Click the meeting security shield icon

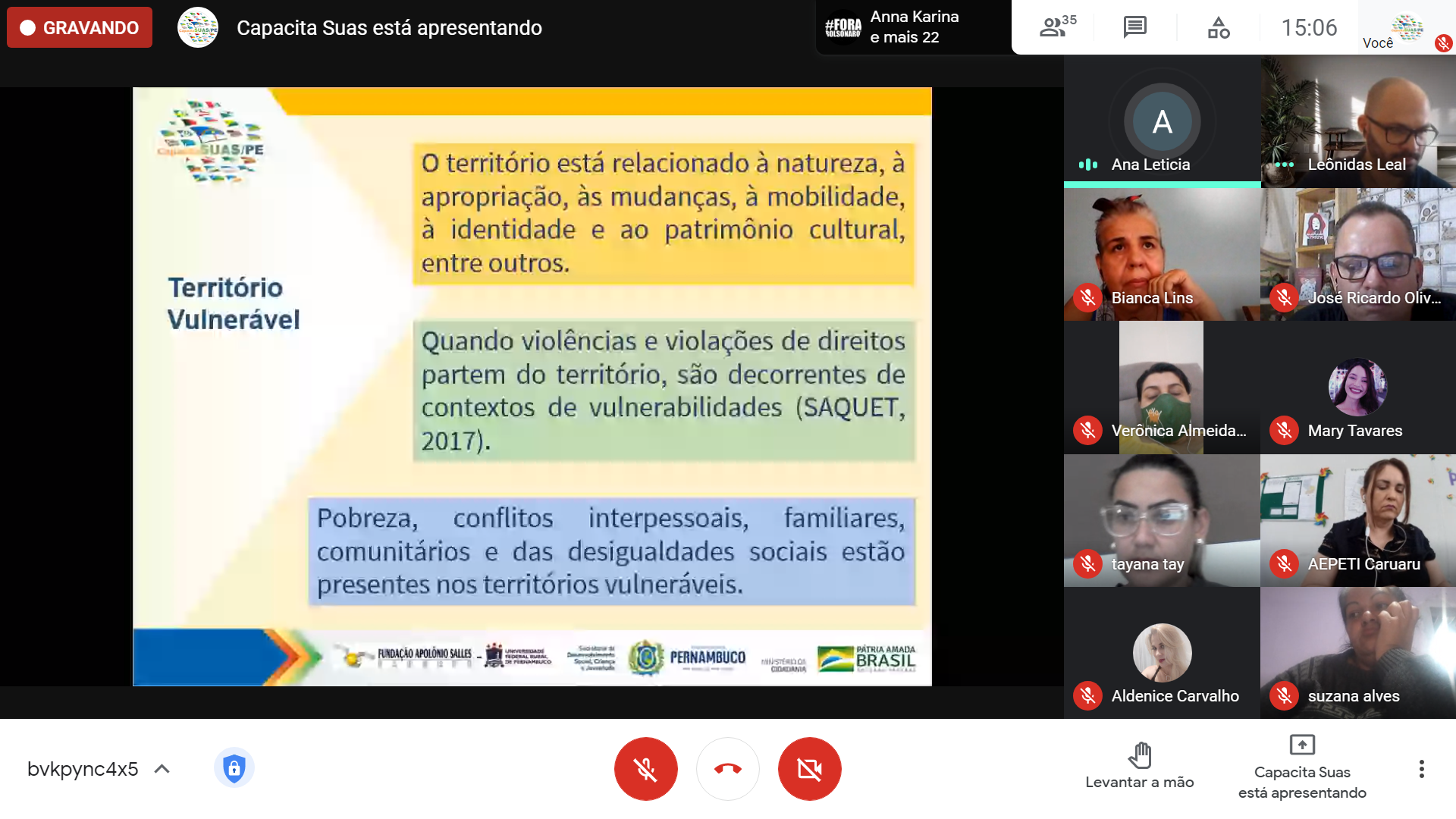coord(234,769)
